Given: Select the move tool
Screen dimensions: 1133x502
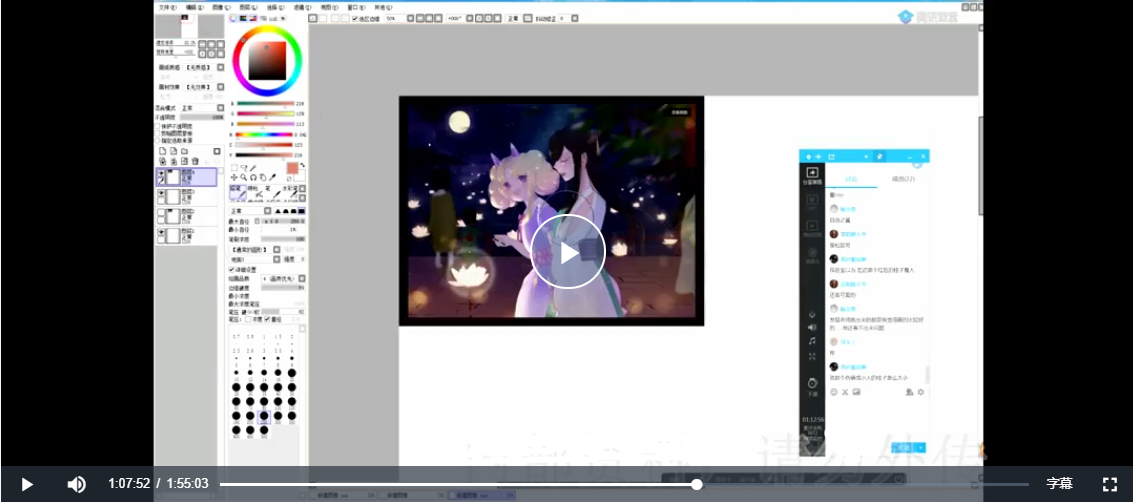Looking at the screenshot, I should 233,178.
